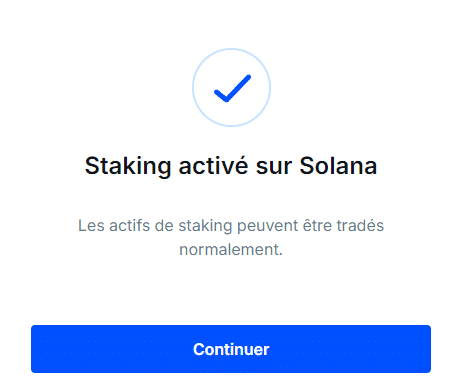459x391 pixels.
Task: Click the word 'peuvent' in the gray text
Action: tap(267, 226)
